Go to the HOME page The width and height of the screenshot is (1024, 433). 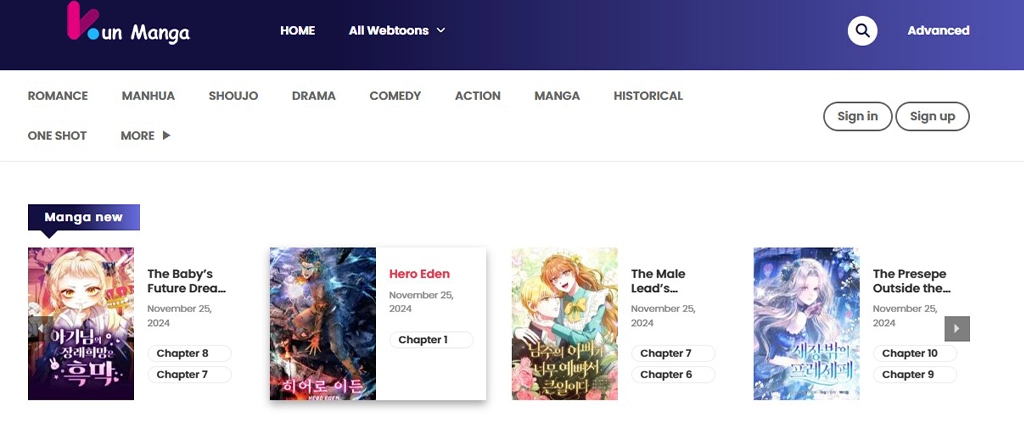point(297,31)
